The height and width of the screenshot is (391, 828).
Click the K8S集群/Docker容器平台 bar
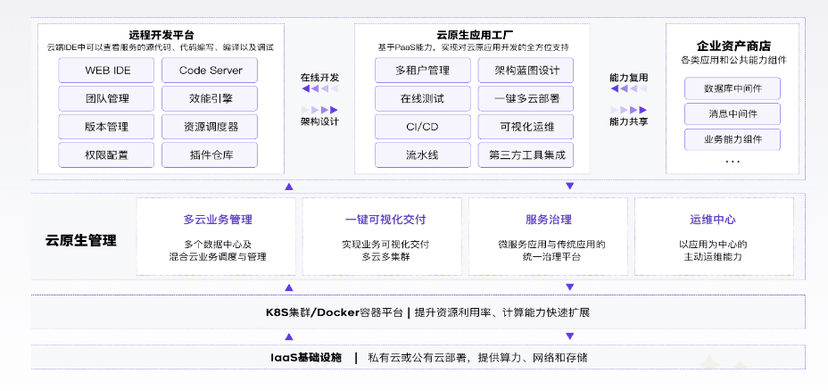[x=418, y=312]
